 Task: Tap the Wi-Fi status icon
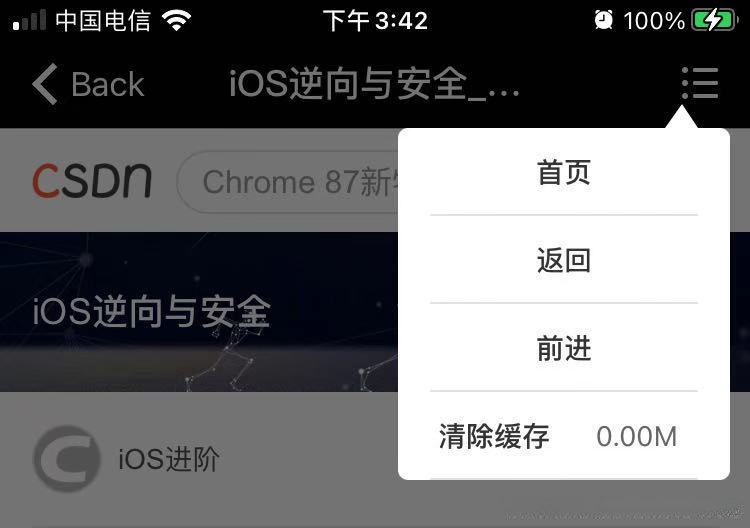176,20
